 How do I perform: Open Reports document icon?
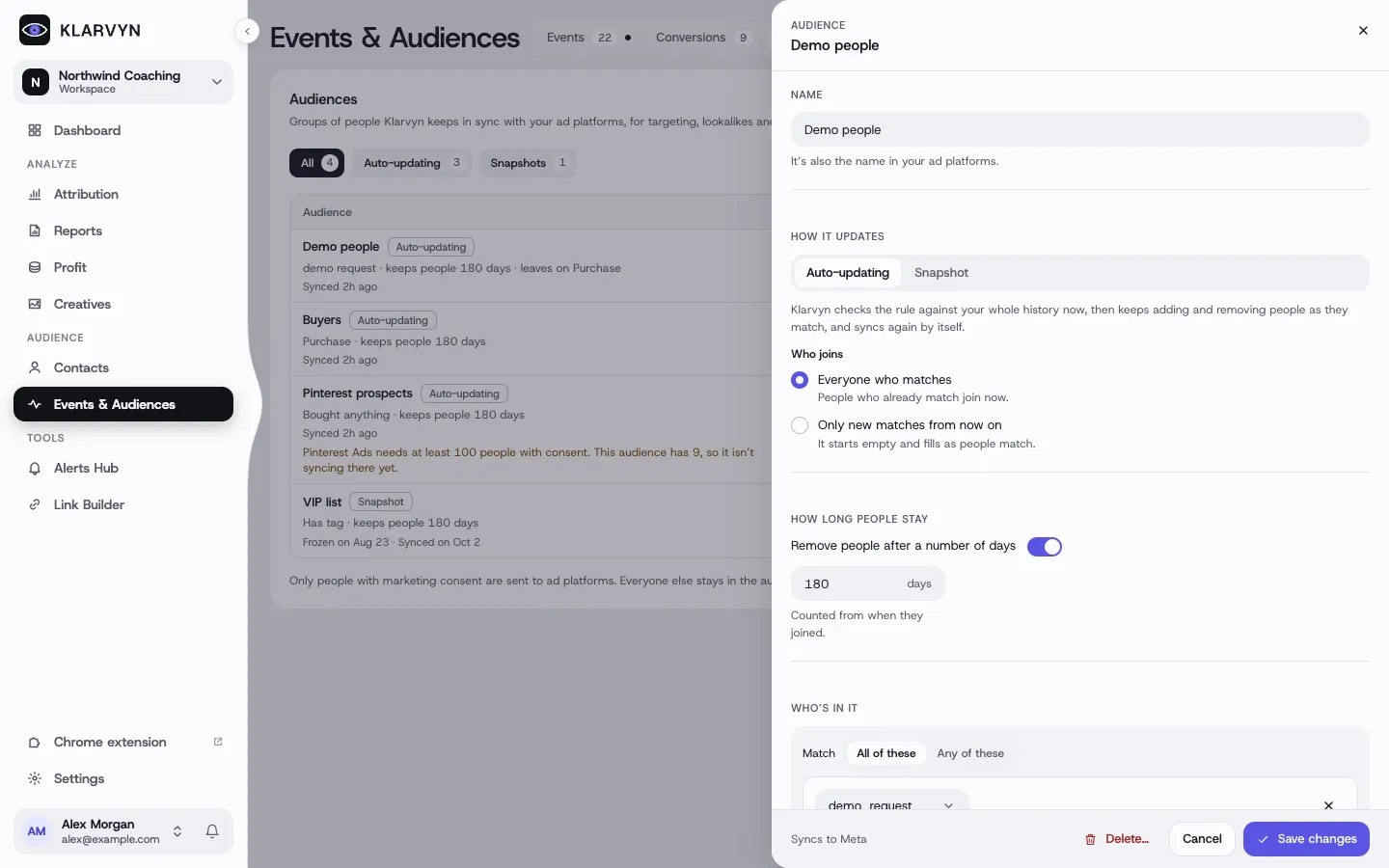(x=35, y=231)
